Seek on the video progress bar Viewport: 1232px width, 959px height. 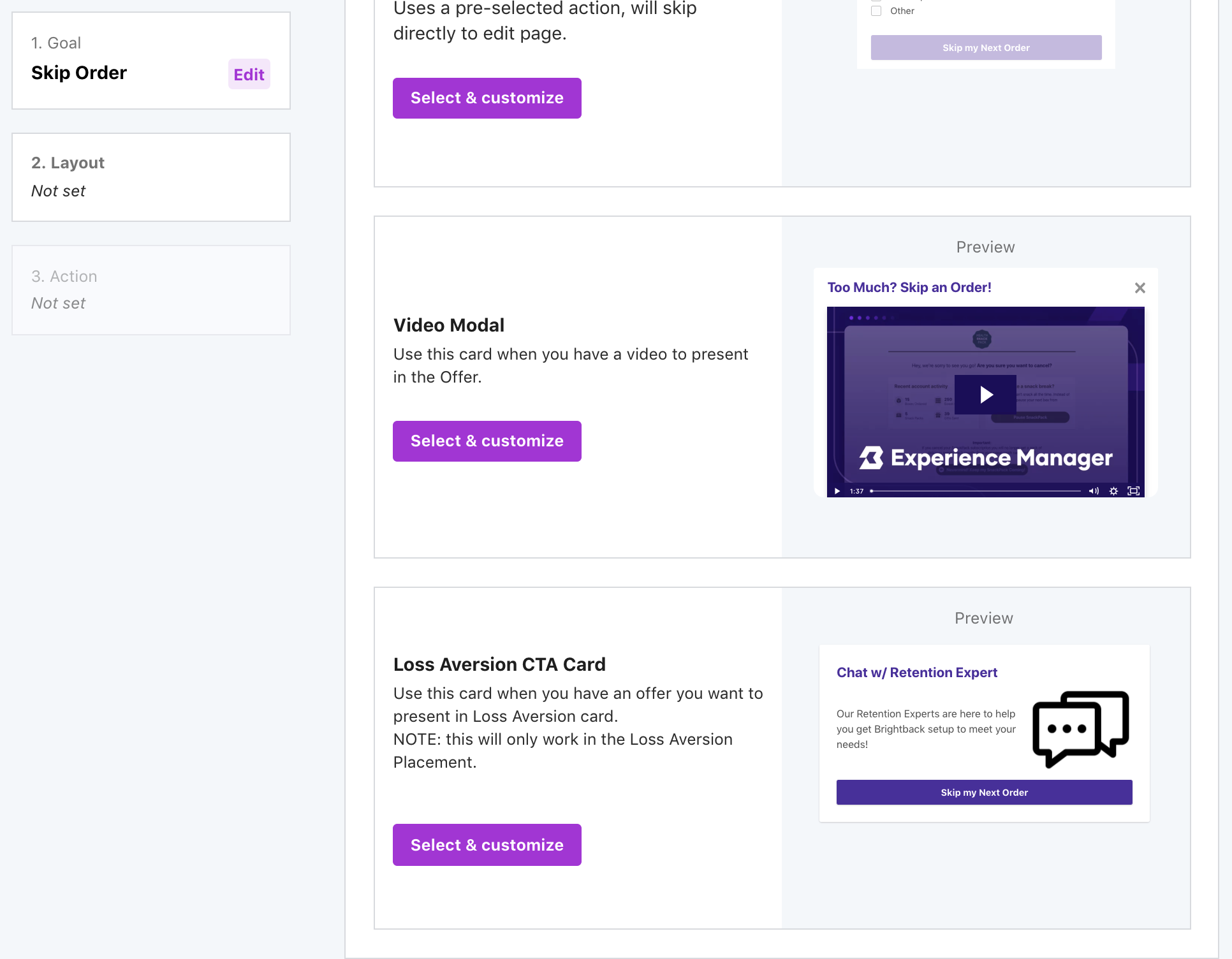point(976,491)
